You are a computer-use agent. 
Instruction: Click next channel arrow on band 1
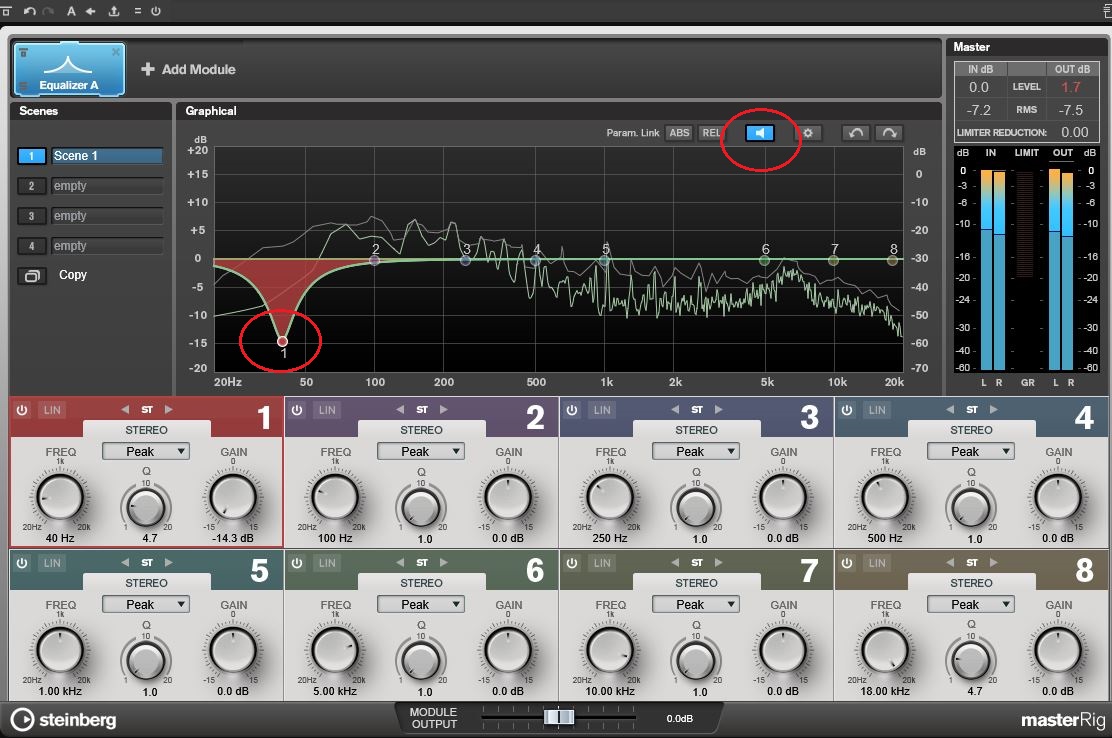tap(169, 409)
